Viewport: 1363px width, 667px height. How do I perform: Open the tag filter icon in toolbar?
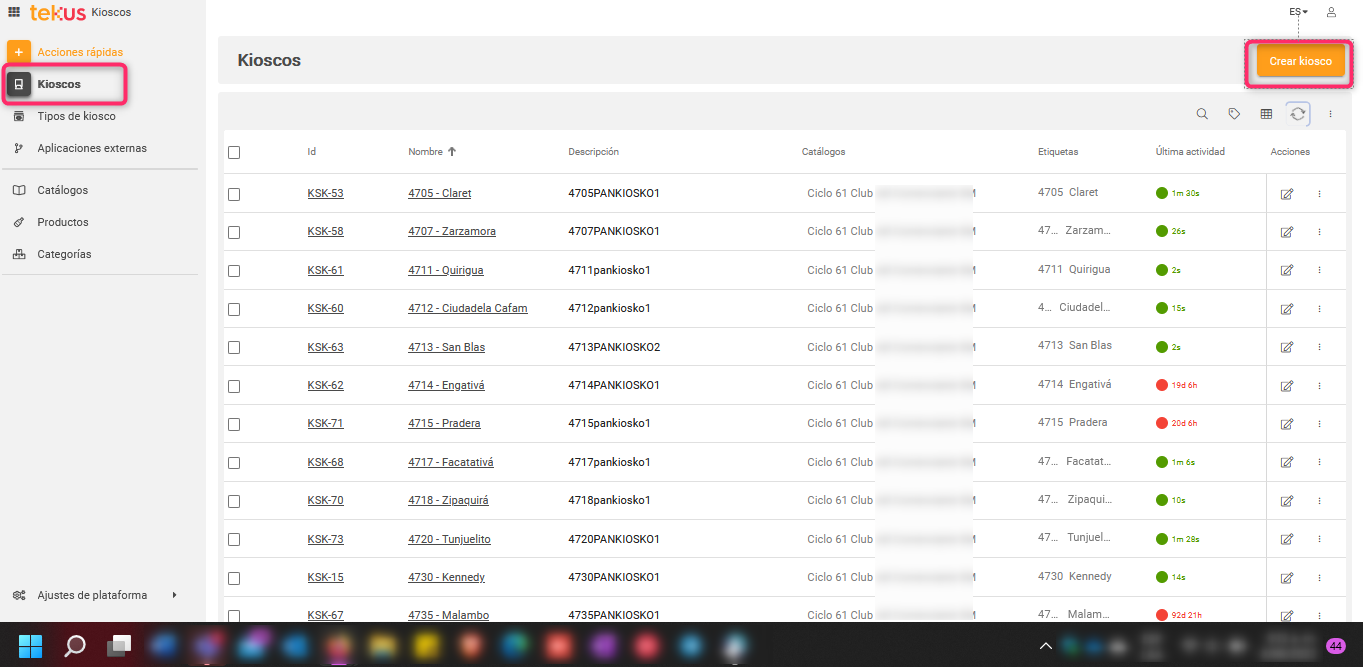pos(1234,114)
